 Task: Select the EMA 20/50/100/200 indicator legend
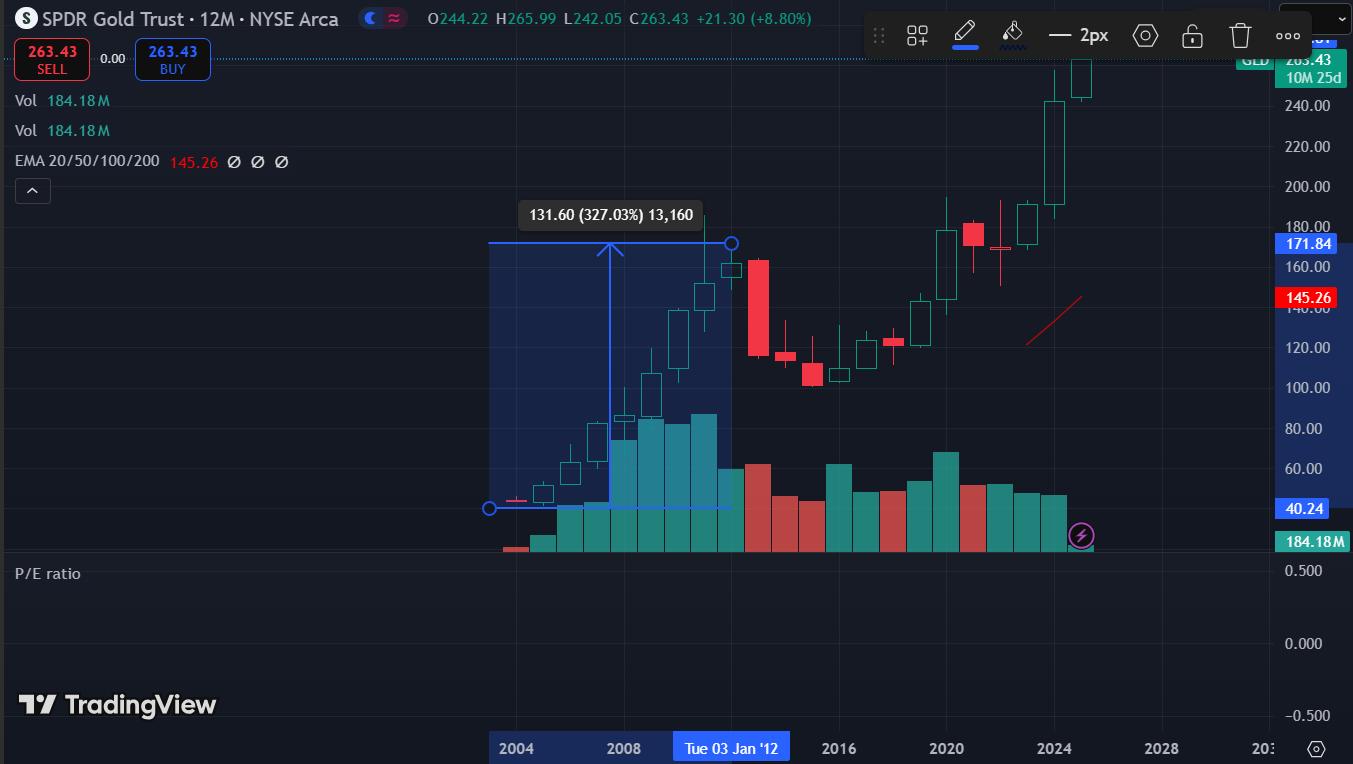[87, 161]
